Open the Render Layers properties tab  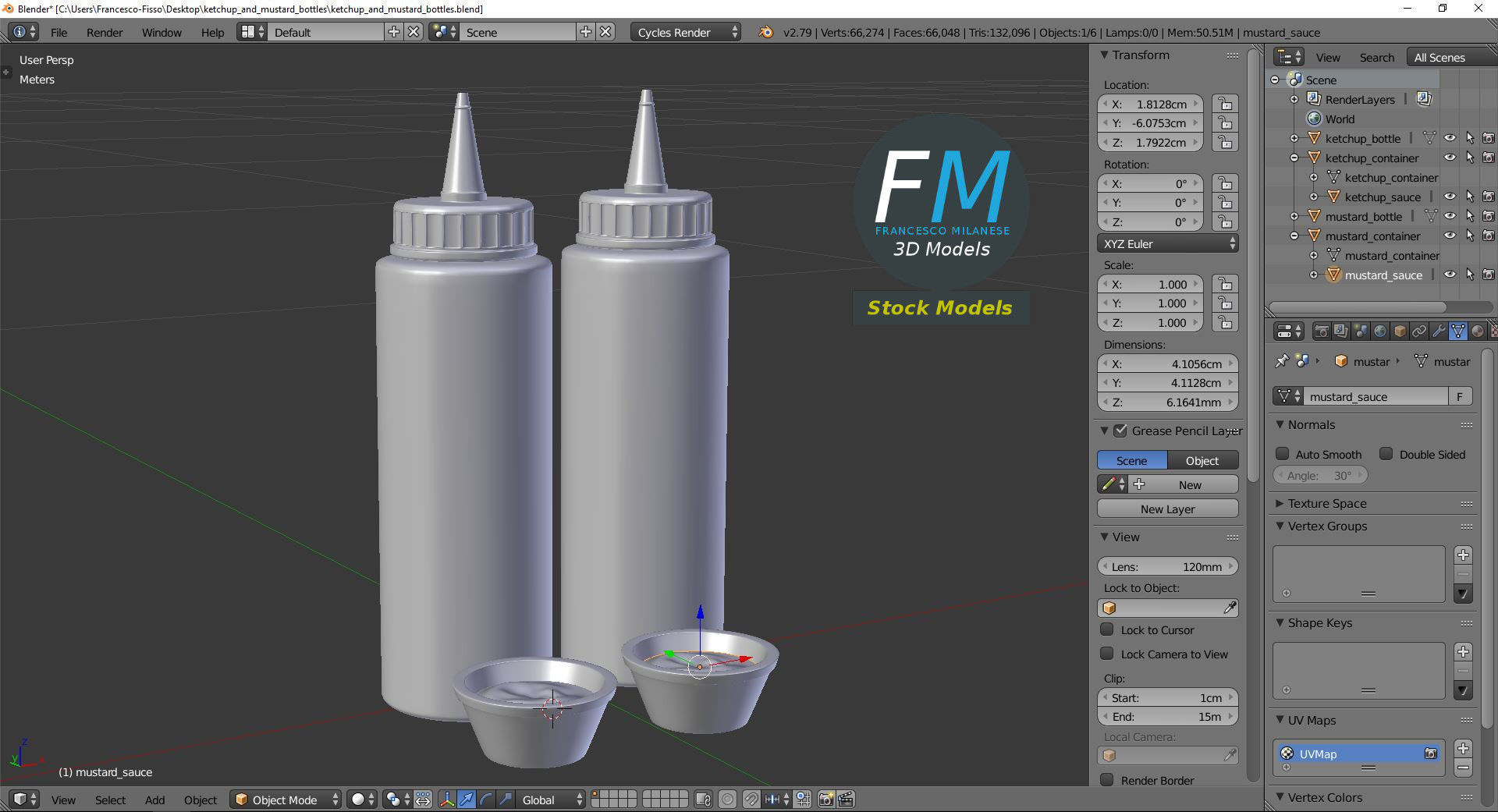1340,331
